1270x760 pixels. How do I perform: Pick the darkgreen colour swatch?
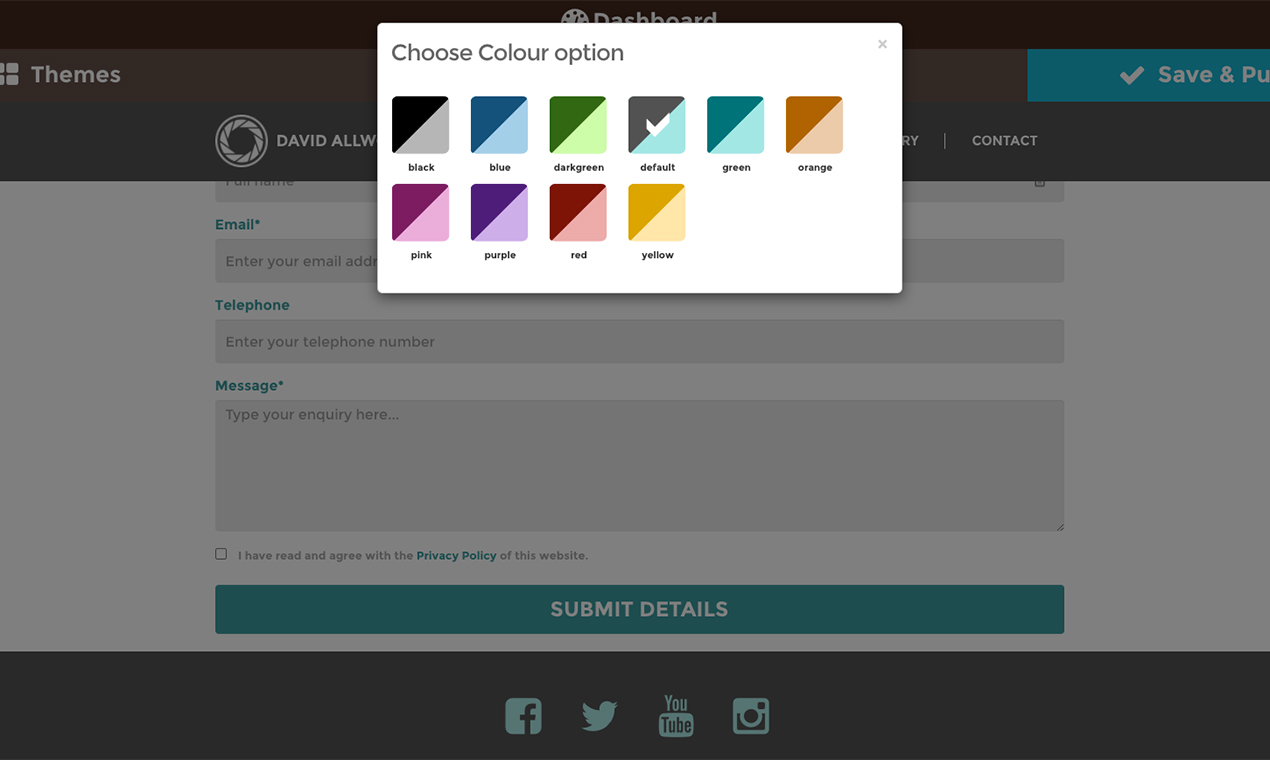click(578, 125)
